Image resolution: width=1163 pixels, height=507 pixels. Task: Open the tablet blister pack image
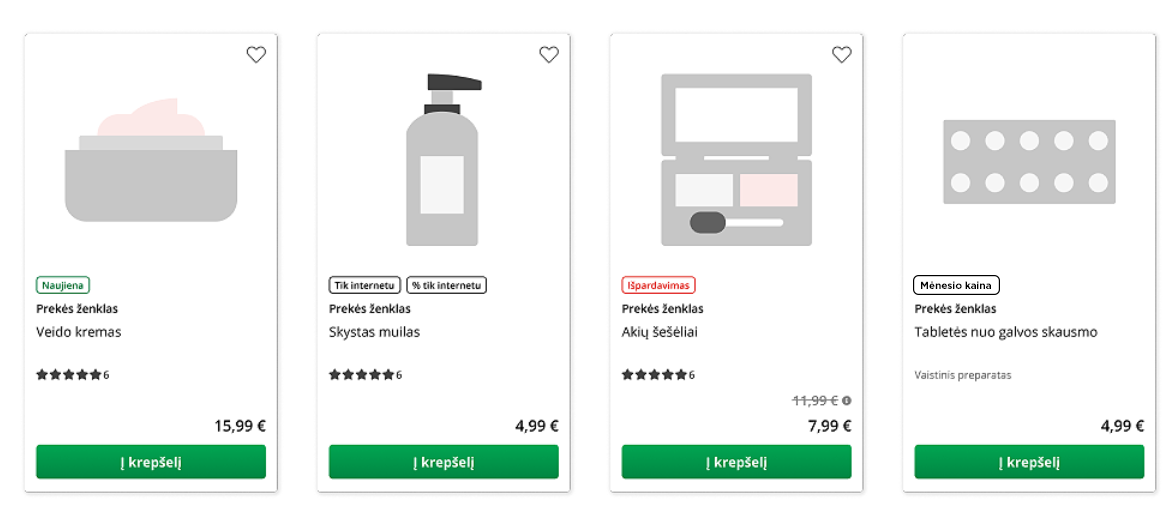tap(1029, 162)
